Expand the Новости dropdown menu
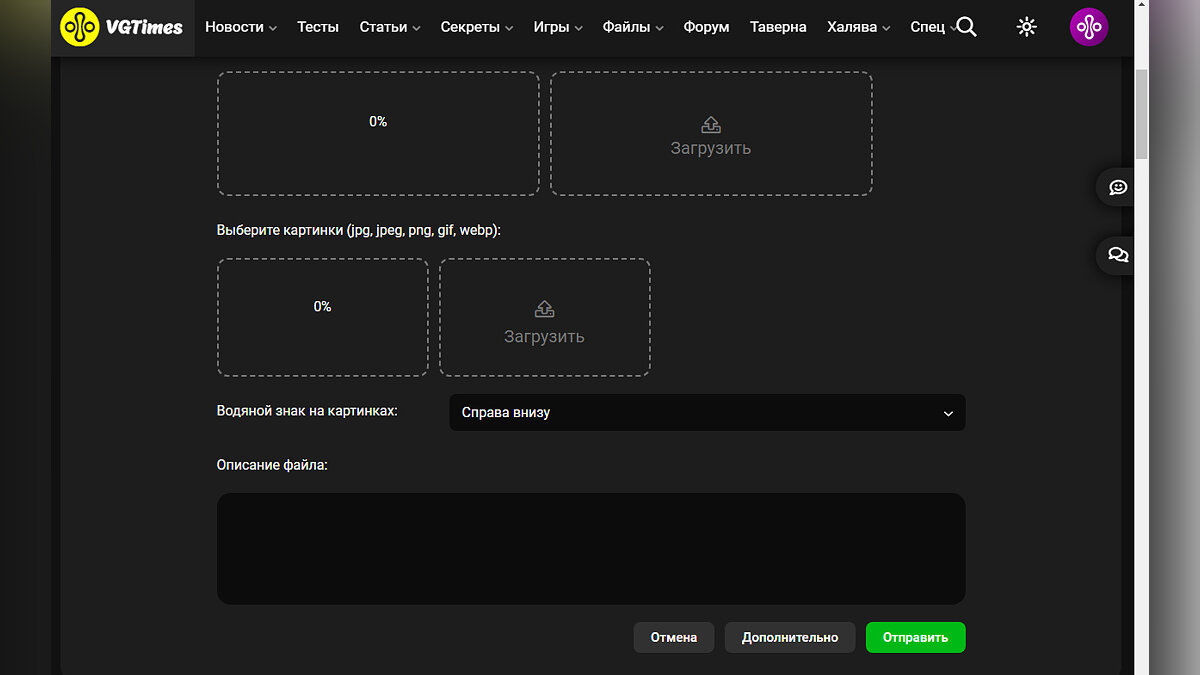This screenshot has width=1200, height=675. pos(240,27)
